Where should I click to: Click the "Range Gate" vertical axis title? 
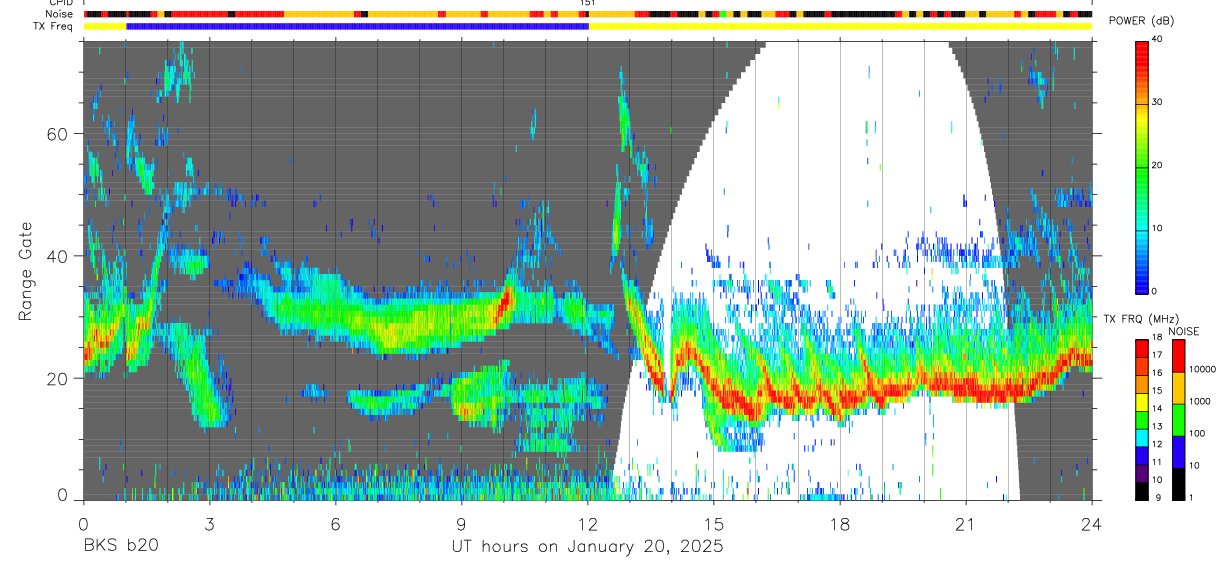[27, 272]
